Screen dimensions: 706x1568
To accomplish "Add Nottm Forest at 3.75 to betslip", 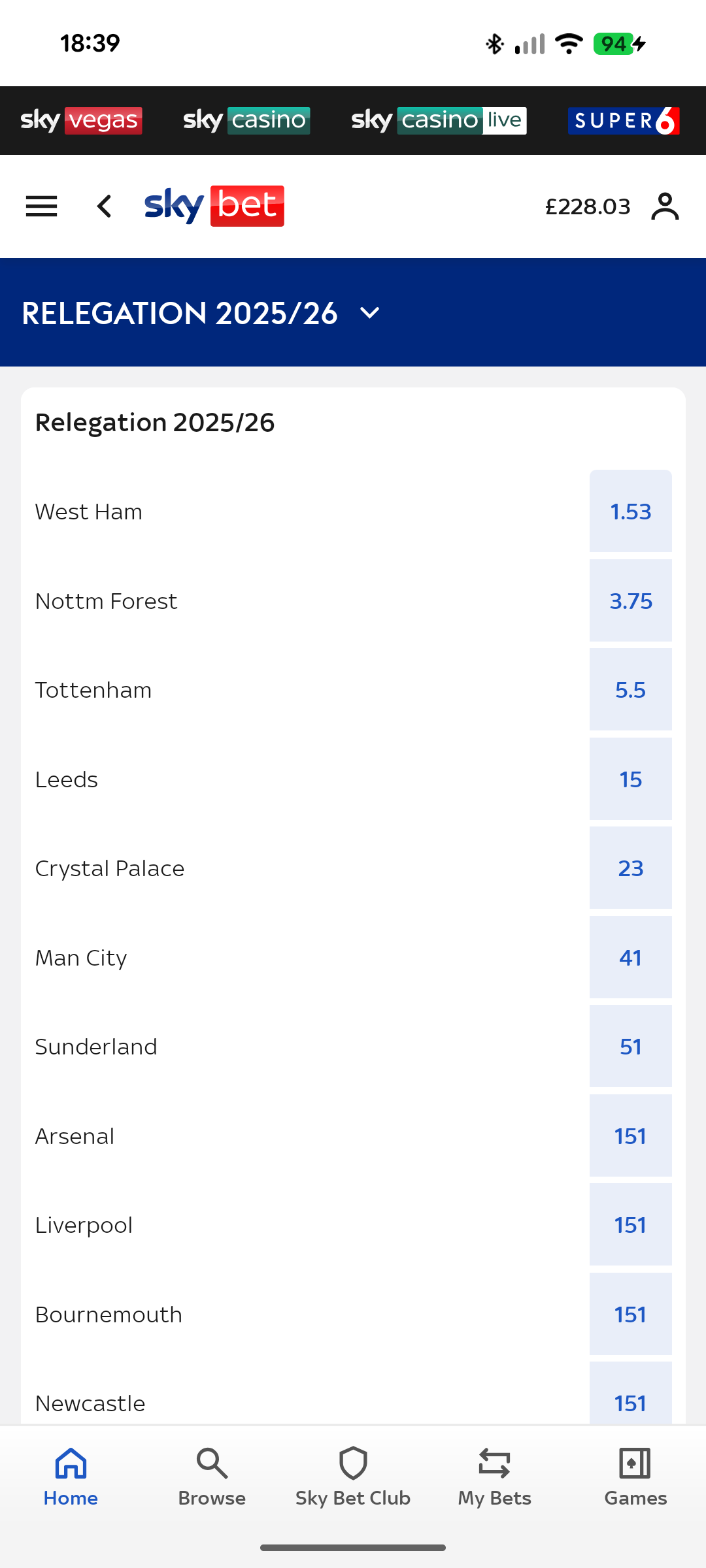I will coord(630,601).
